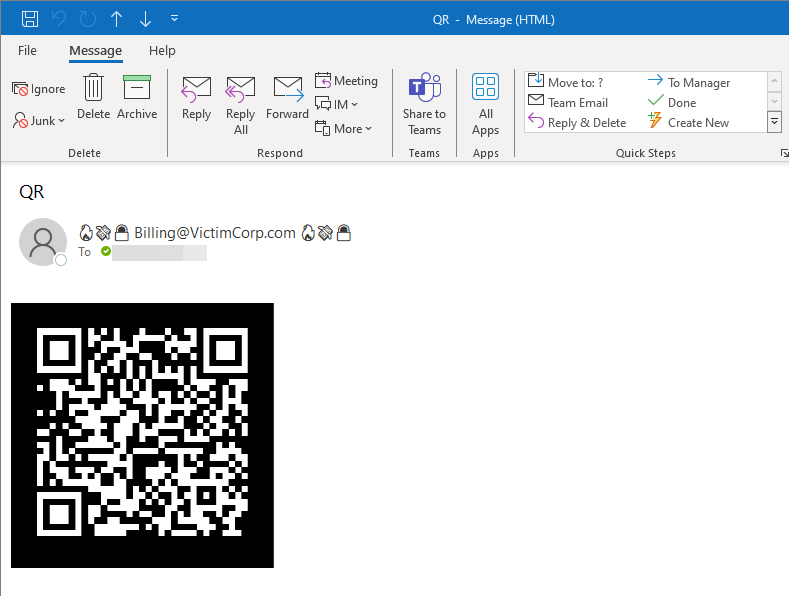This screenshot has height=596, width=789.
Task: Reply with a Meeting
Action: coord(346,81)
